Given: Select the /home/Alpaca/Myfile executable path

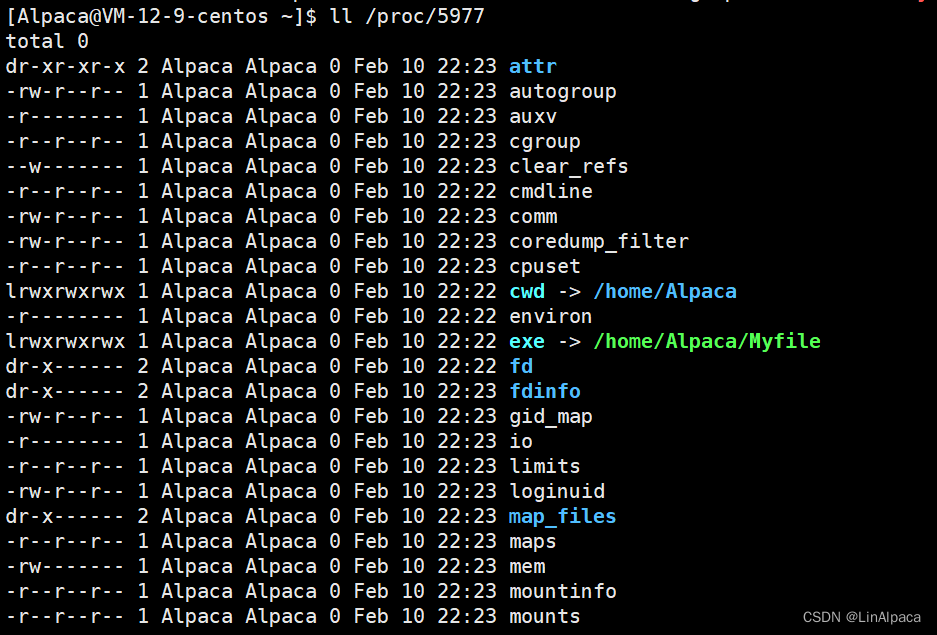Looking at the screenshot, I should (x=706, y=342).
